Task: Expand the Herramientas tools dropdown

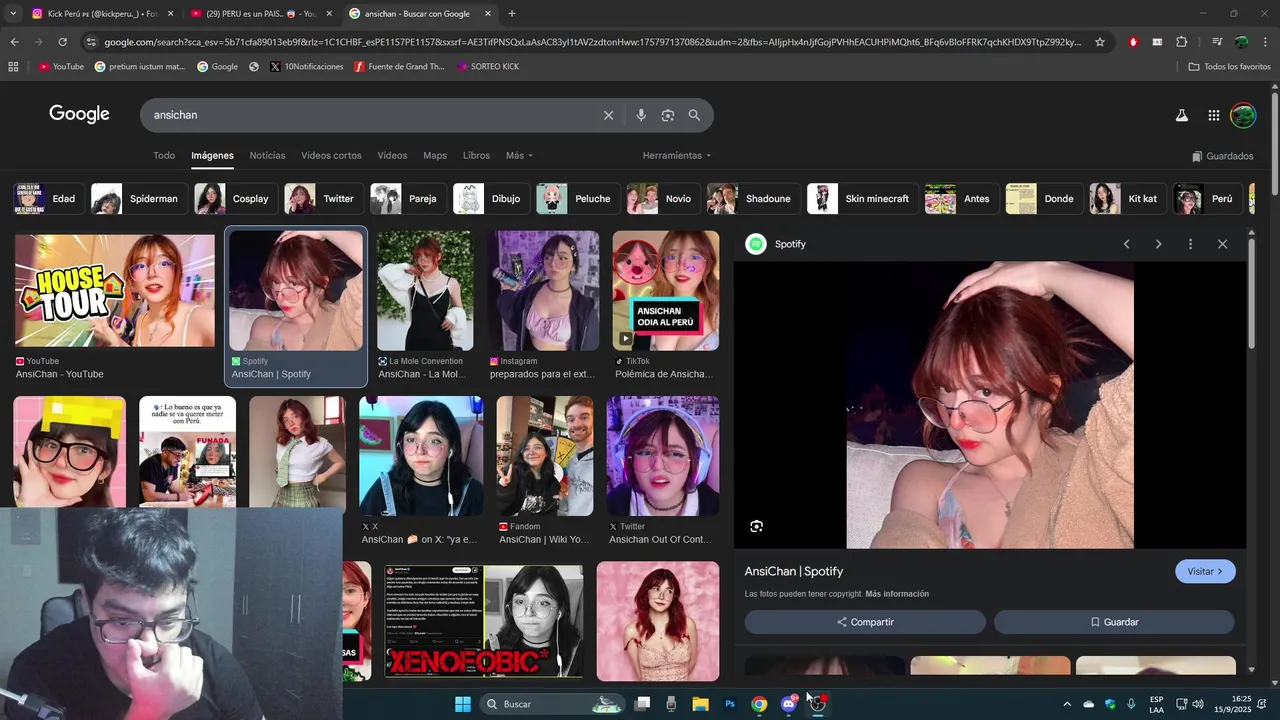Action: coord(677,156)
